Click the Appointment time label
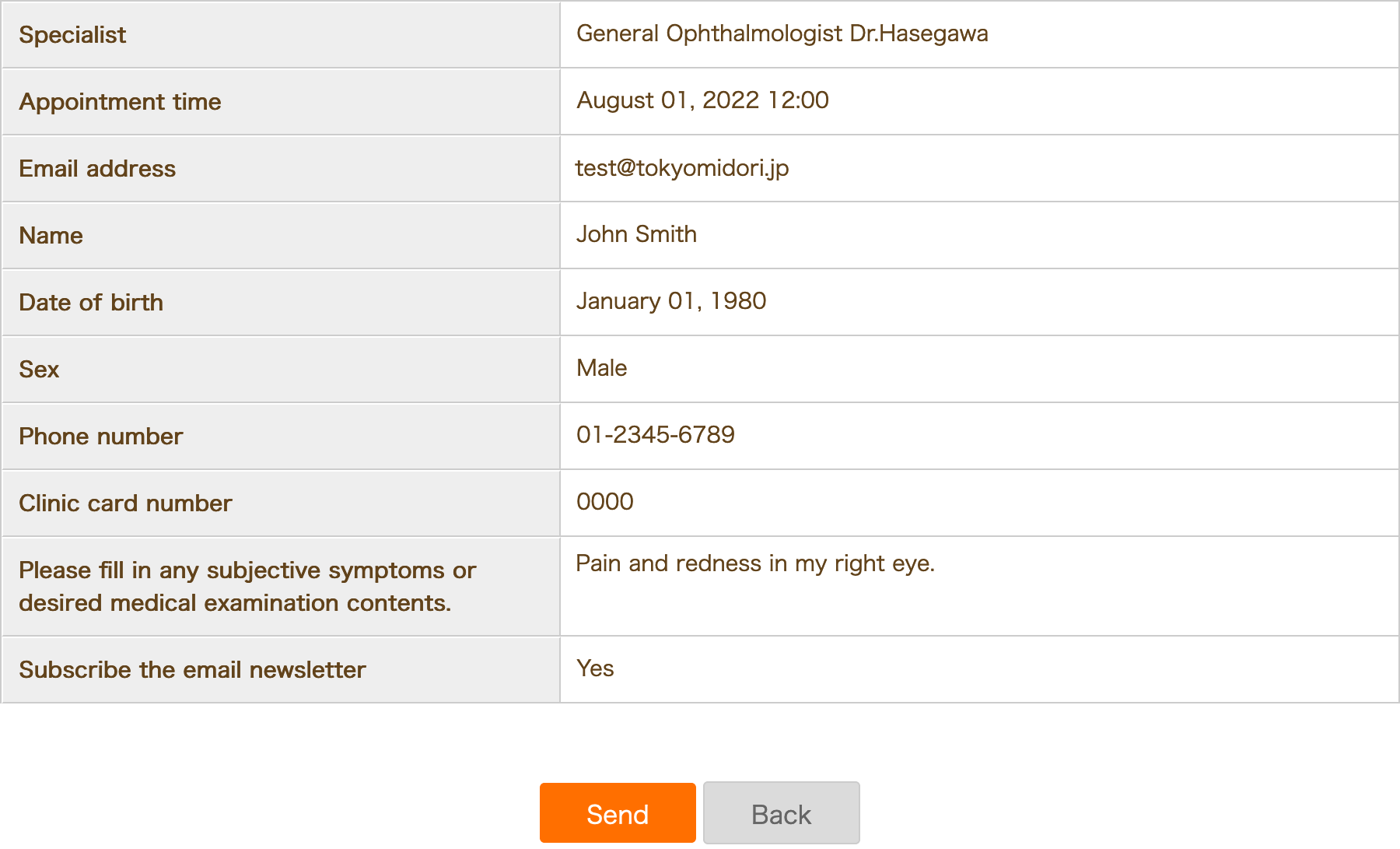Screen dimensions: 1400x849 (x=121, y=102)
